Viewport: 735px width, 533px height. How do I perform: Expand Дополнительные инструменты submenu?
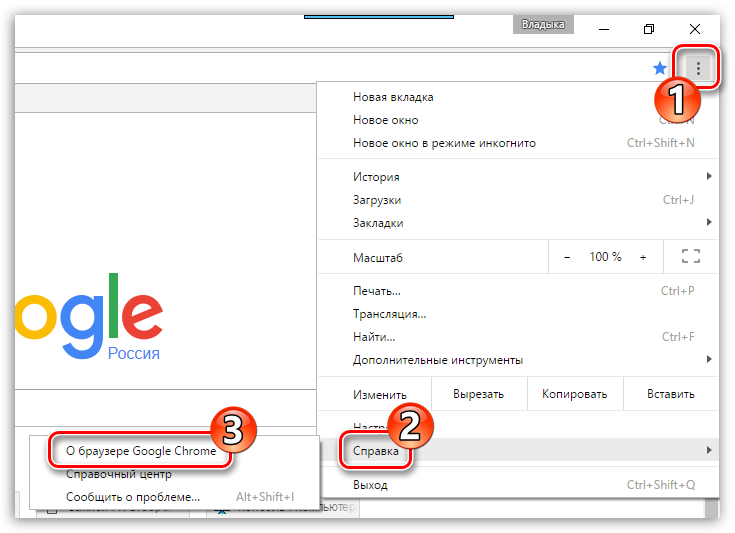(518, 360)
